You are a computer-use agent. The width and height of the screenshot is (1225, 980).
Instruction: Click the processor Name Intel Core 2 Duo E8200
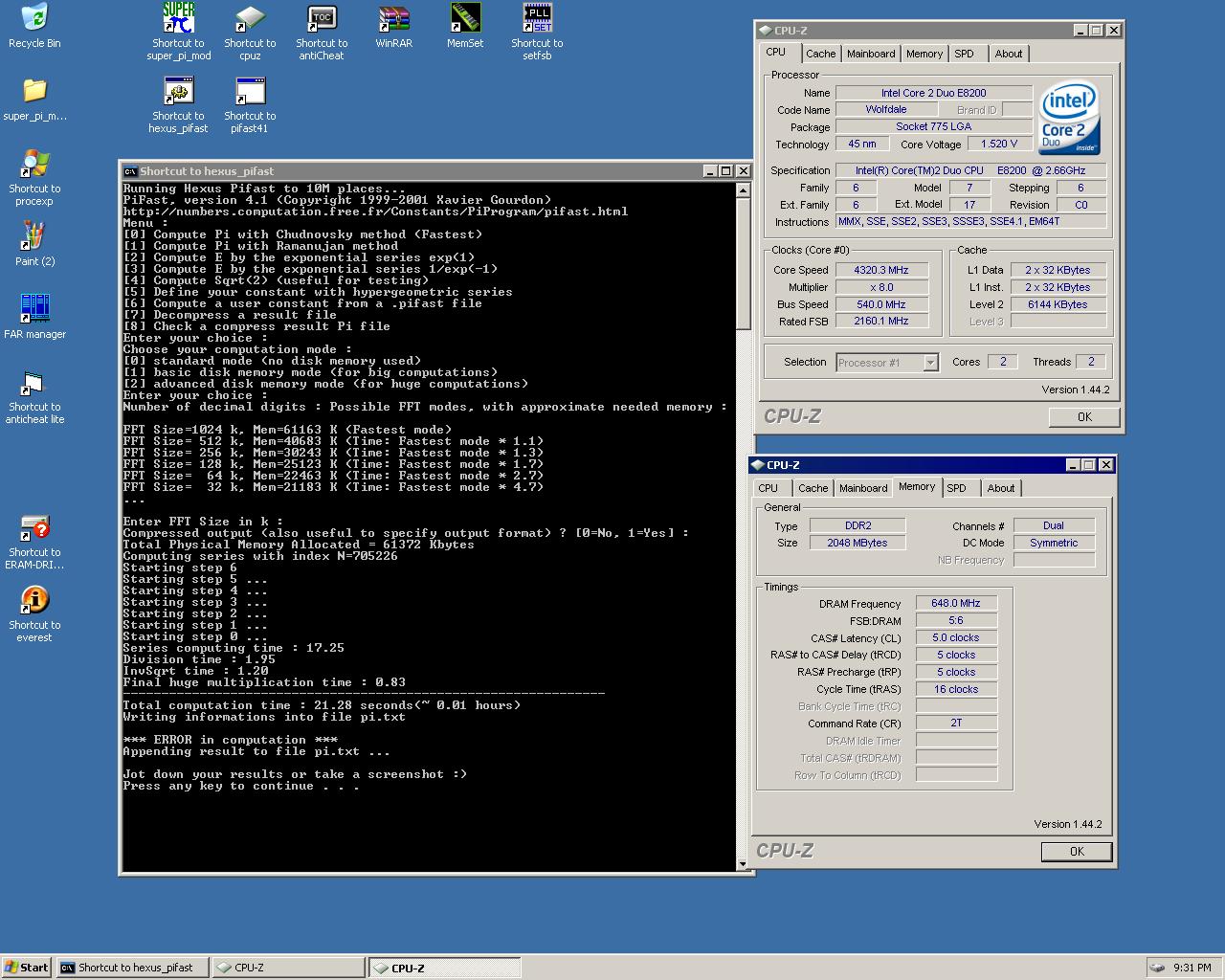point(933,93)
